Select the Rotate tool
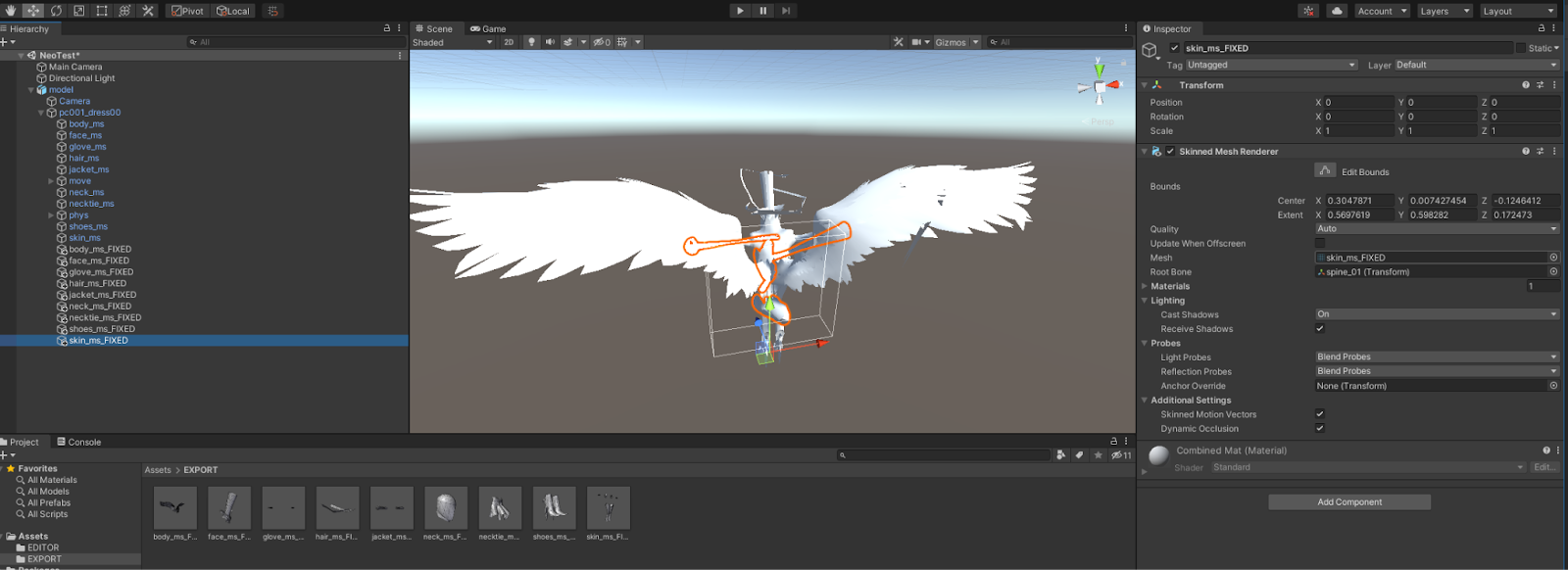Screen dimensions: 1568x570 coord(56,11)
